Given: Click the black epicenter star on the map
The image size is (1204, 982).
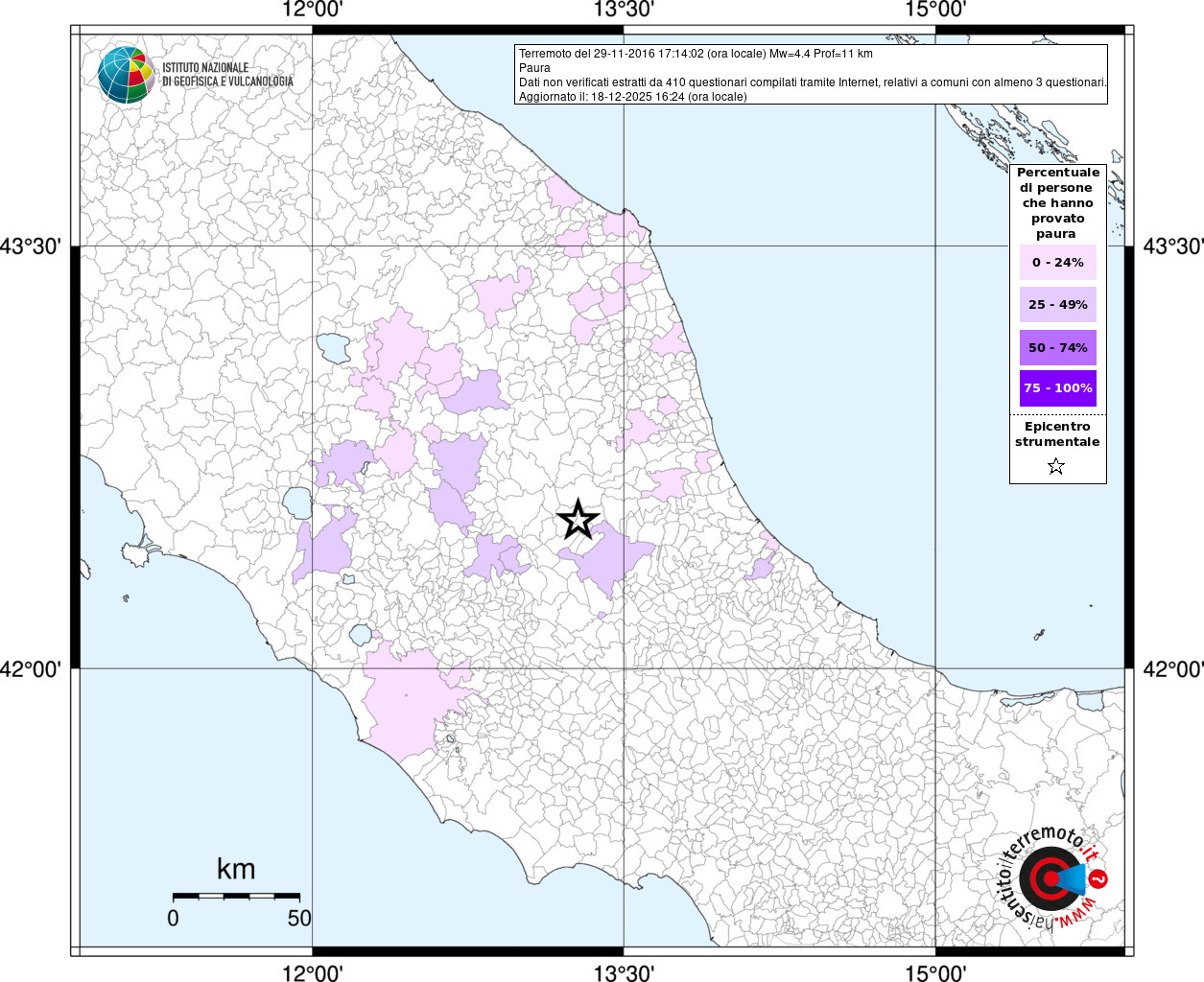Looking at the screenshot, I should [578, 519].
